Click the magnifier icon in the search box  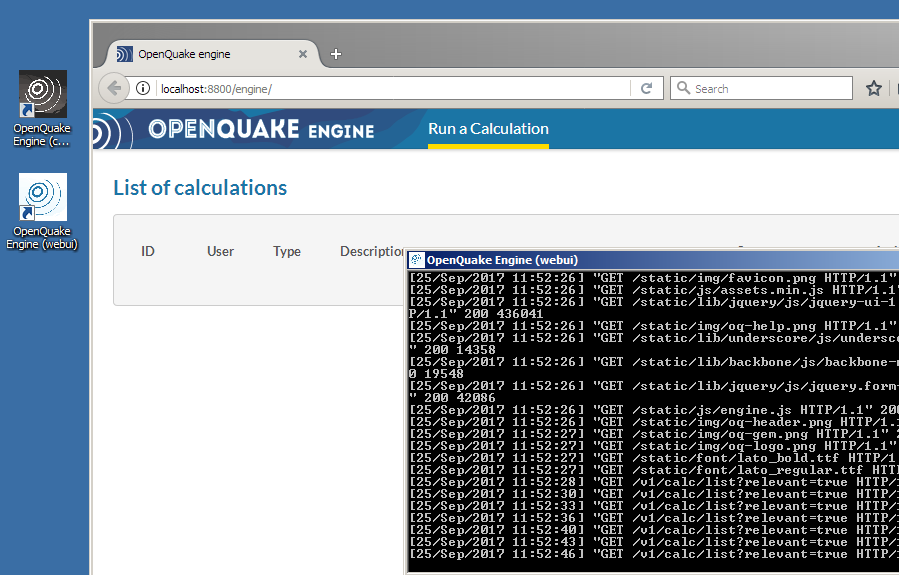(x=684, y=89)
